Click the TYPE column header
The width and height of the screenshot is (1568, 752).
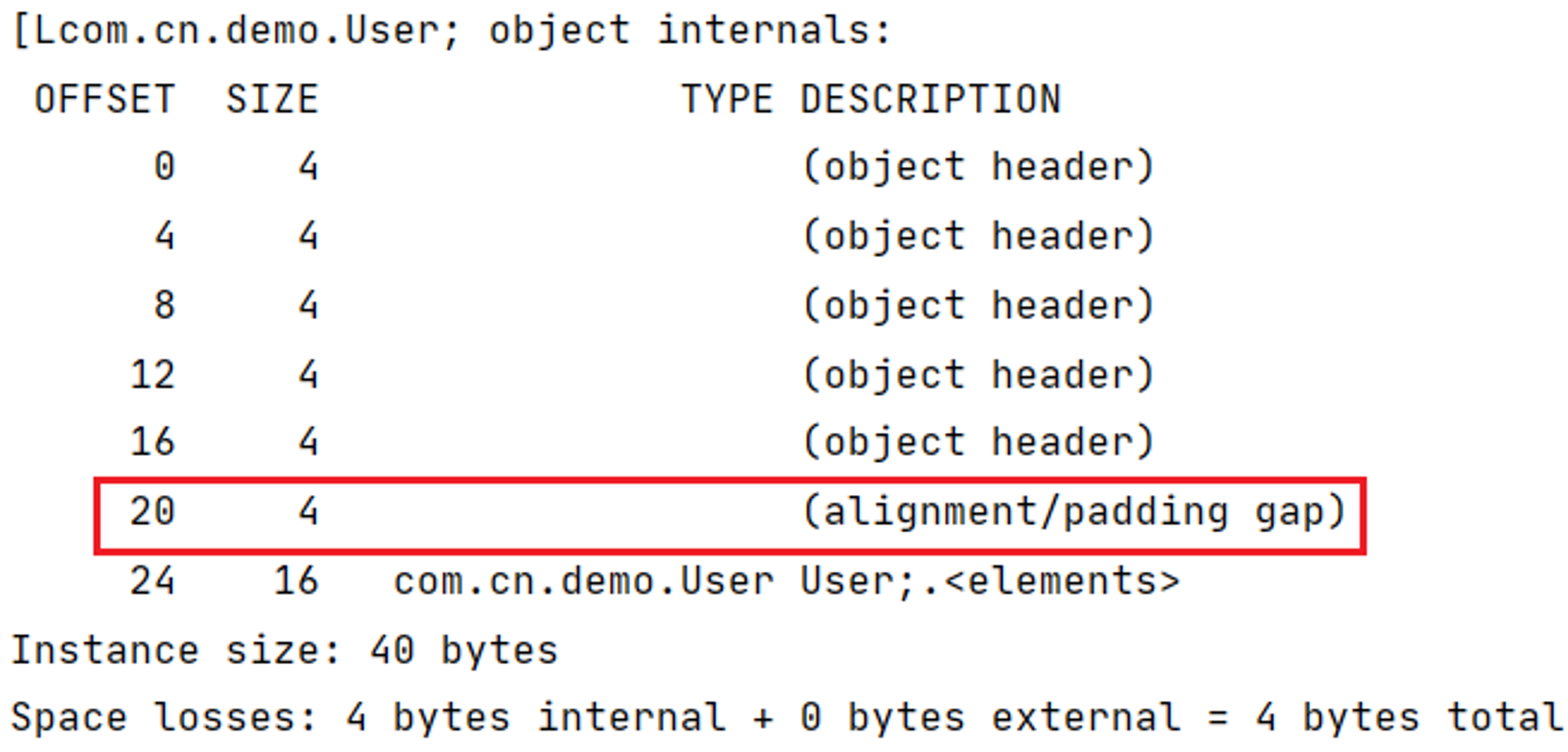tap(727, 100)
